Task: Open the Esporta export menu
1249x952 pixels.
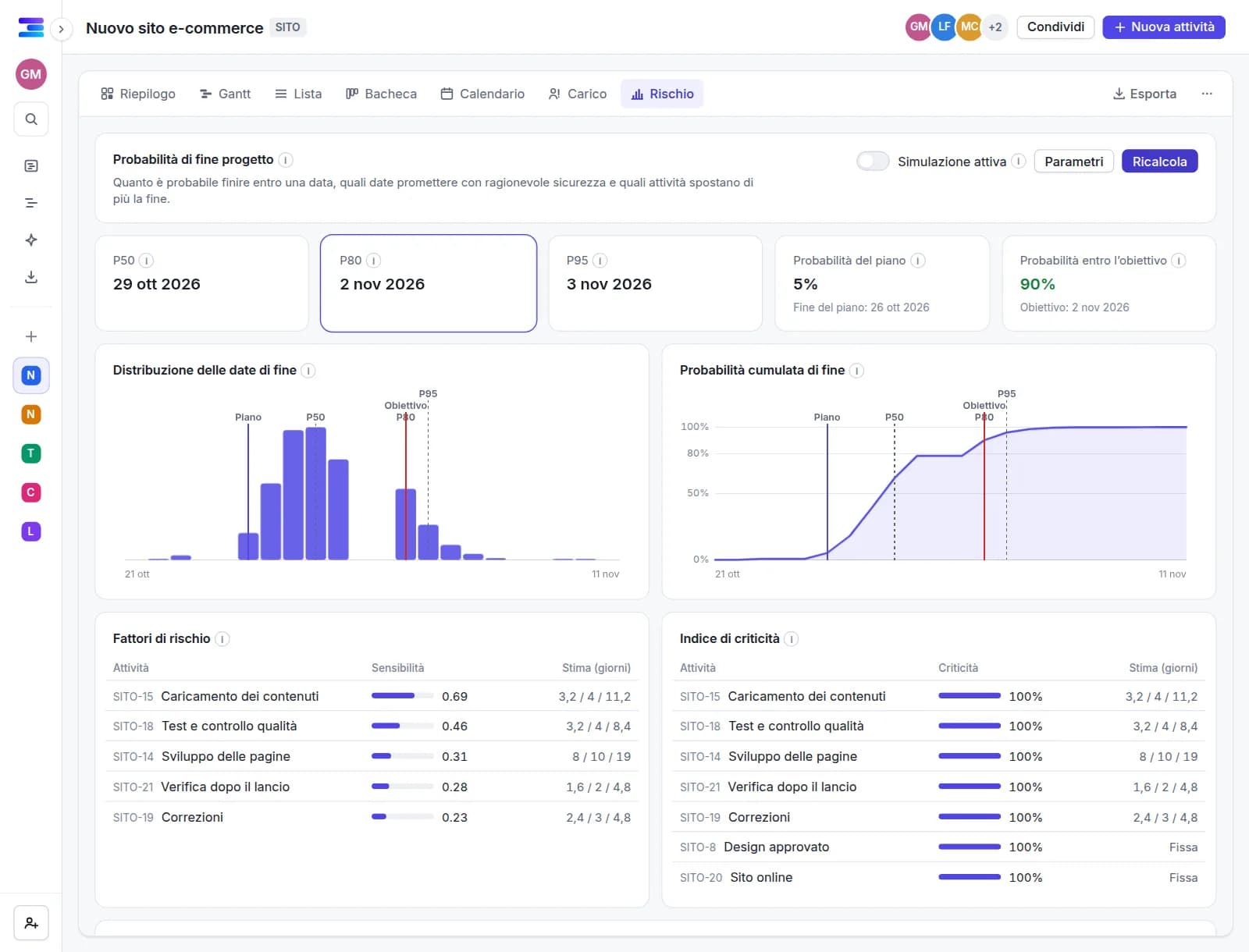Action: coord(1144,94)
